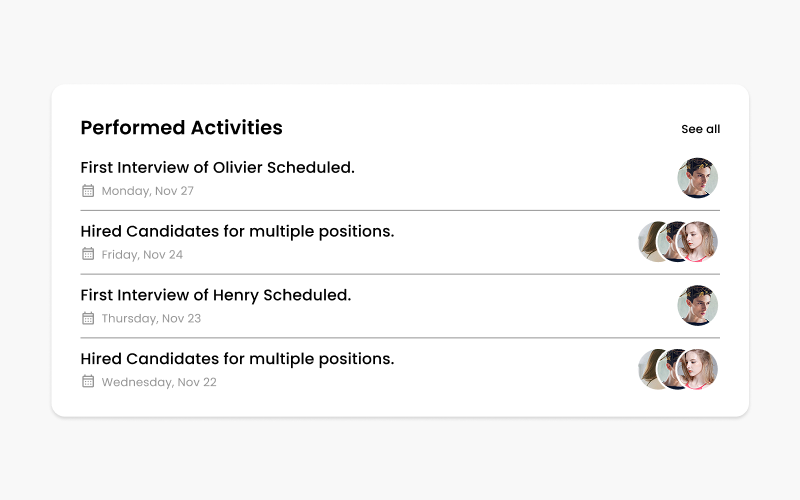800x500 pixels.
Task: Click the Friday, Nov 24 date text
Action: (142, 255)
